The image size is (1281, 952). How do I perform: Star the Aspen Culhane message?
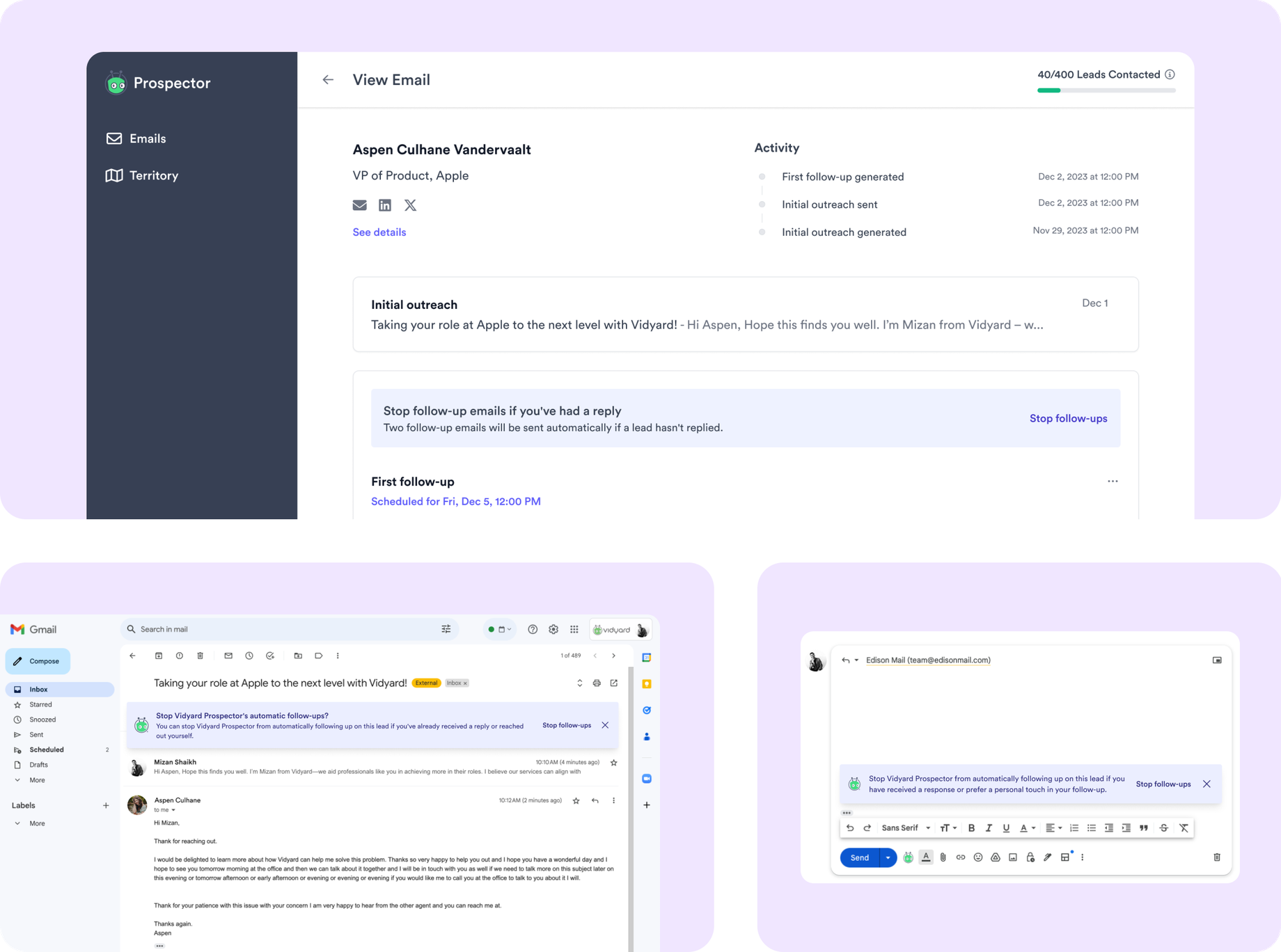pos(576,801)
